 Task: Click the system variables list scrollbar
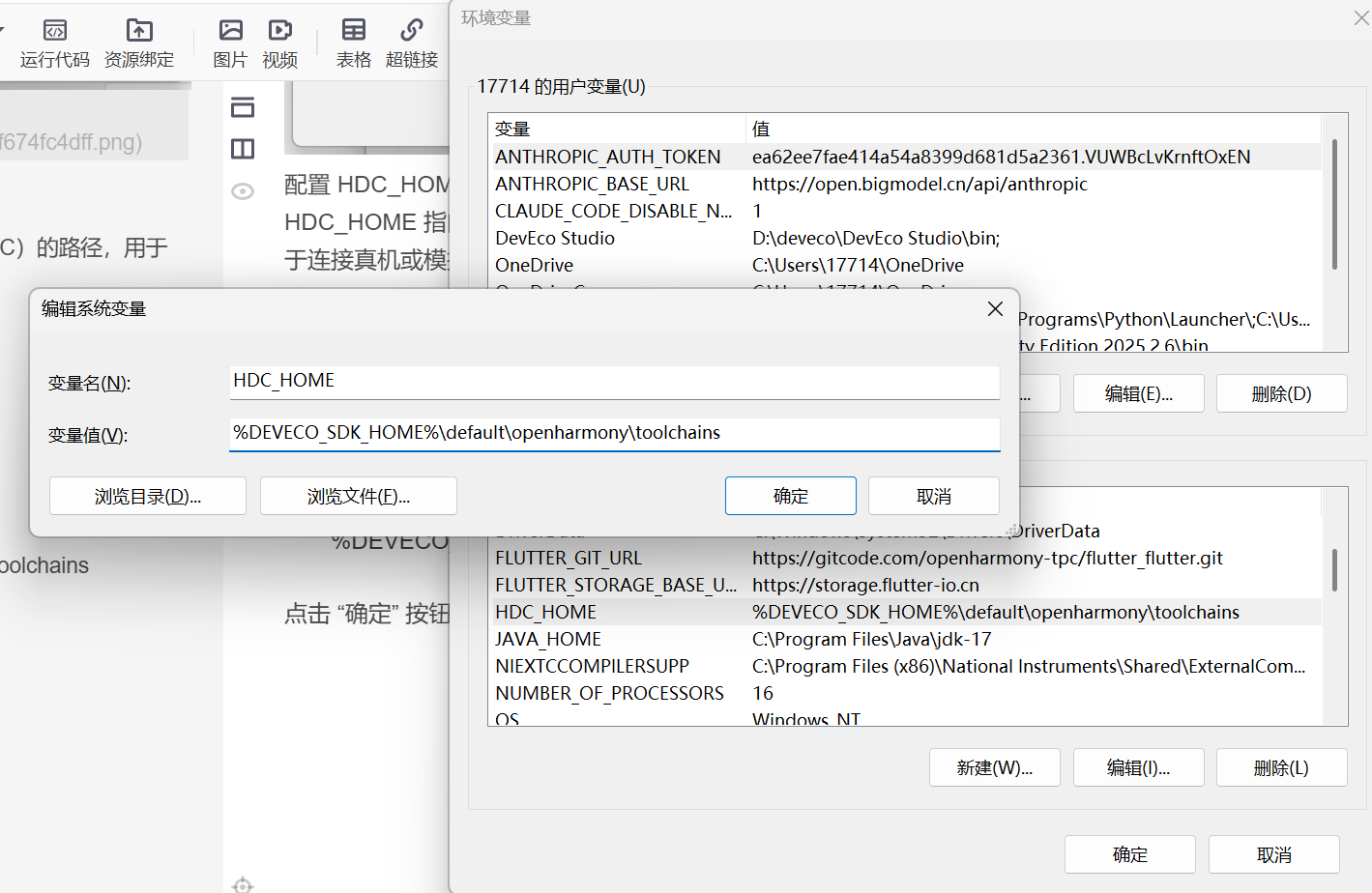(x=1334, y=570)
